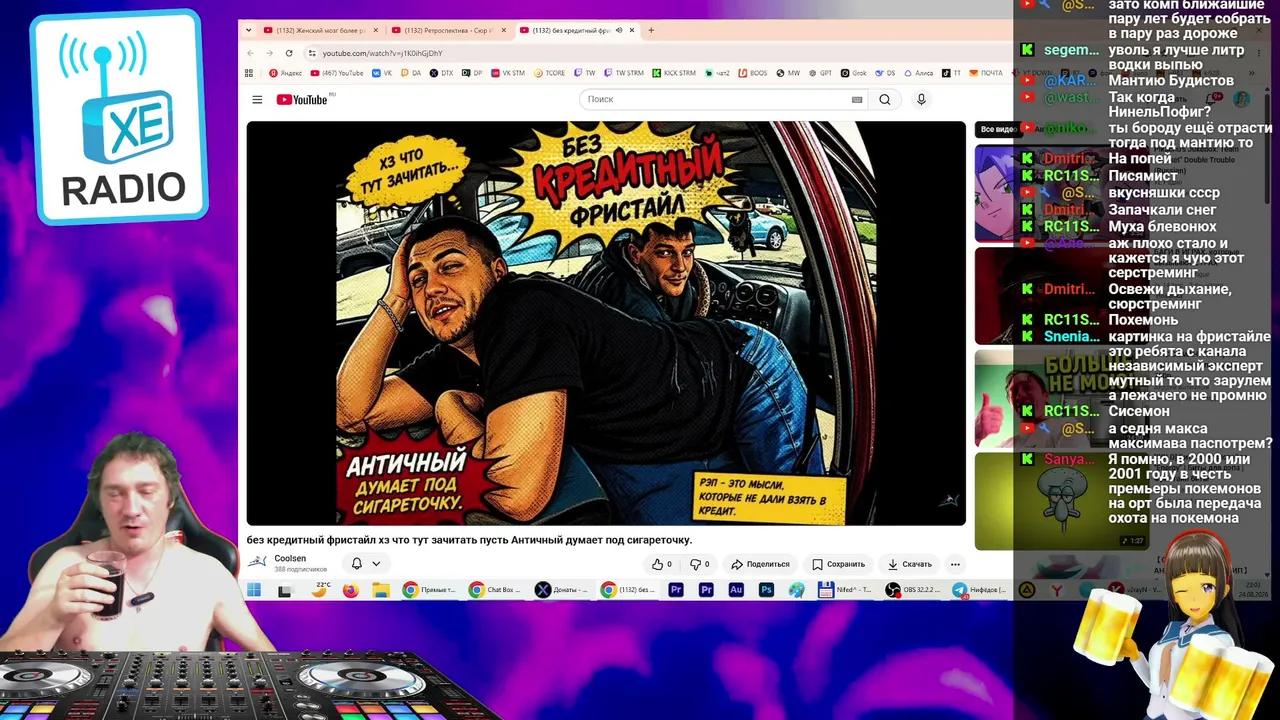Click the Поделиться share button
The width and height of the screenshot is (1280, 720).
click(x=760, y=564)
